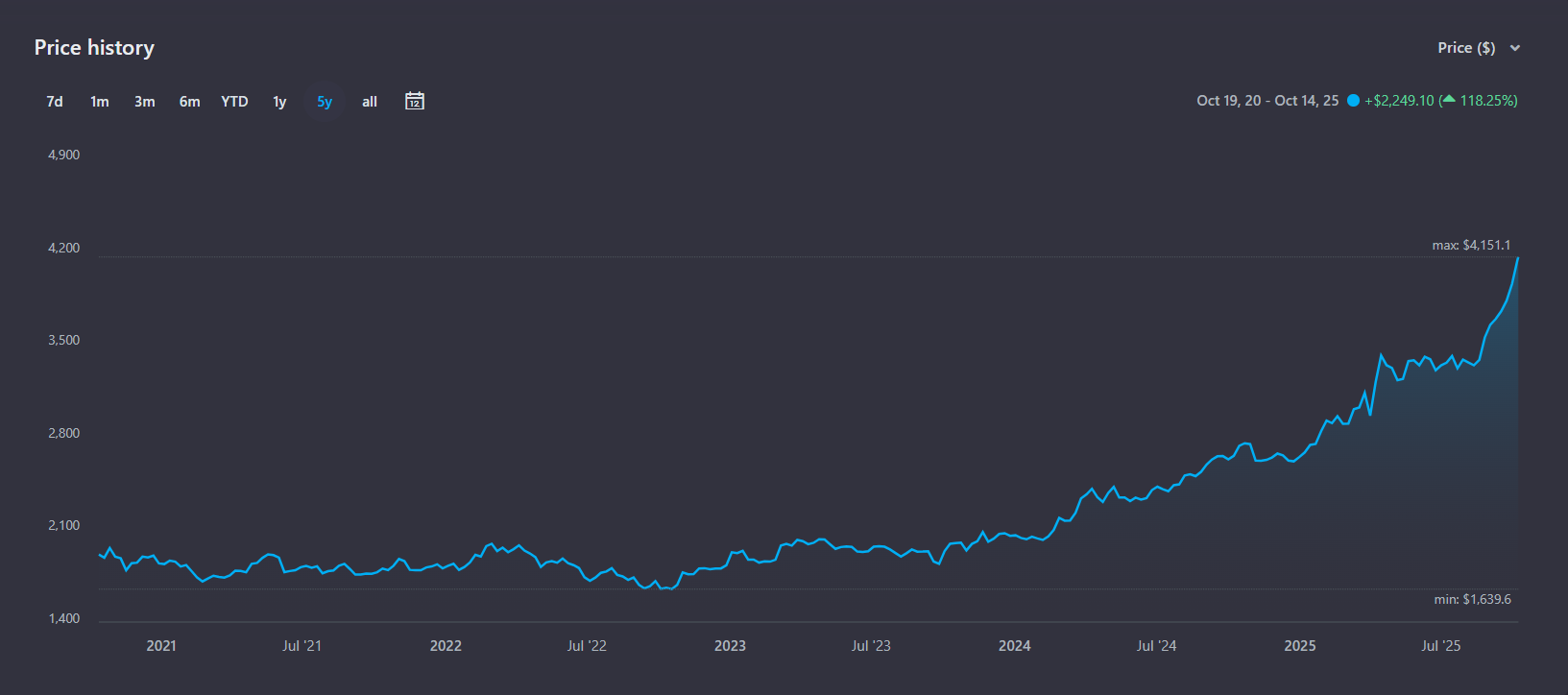The image size is (1568, 695).
Task: Click the min: $1,639.6 label
Action: [1472, 600]
